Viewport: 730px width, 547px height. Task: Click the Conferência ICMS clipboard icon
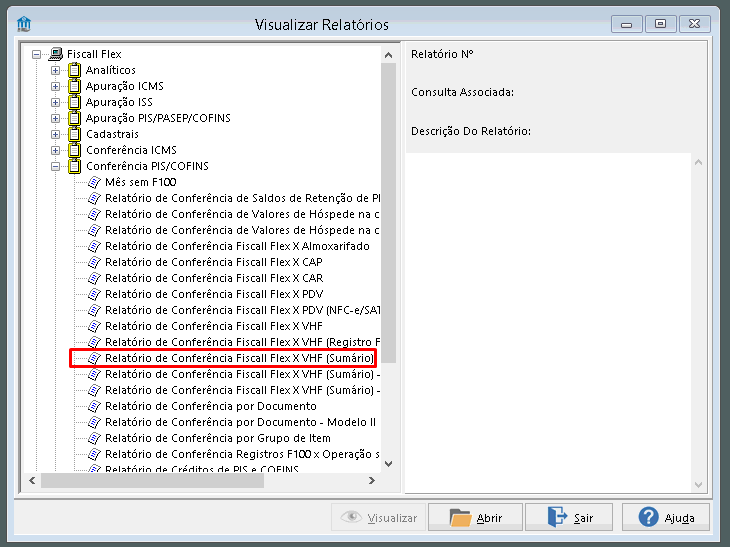click(74, 150)
